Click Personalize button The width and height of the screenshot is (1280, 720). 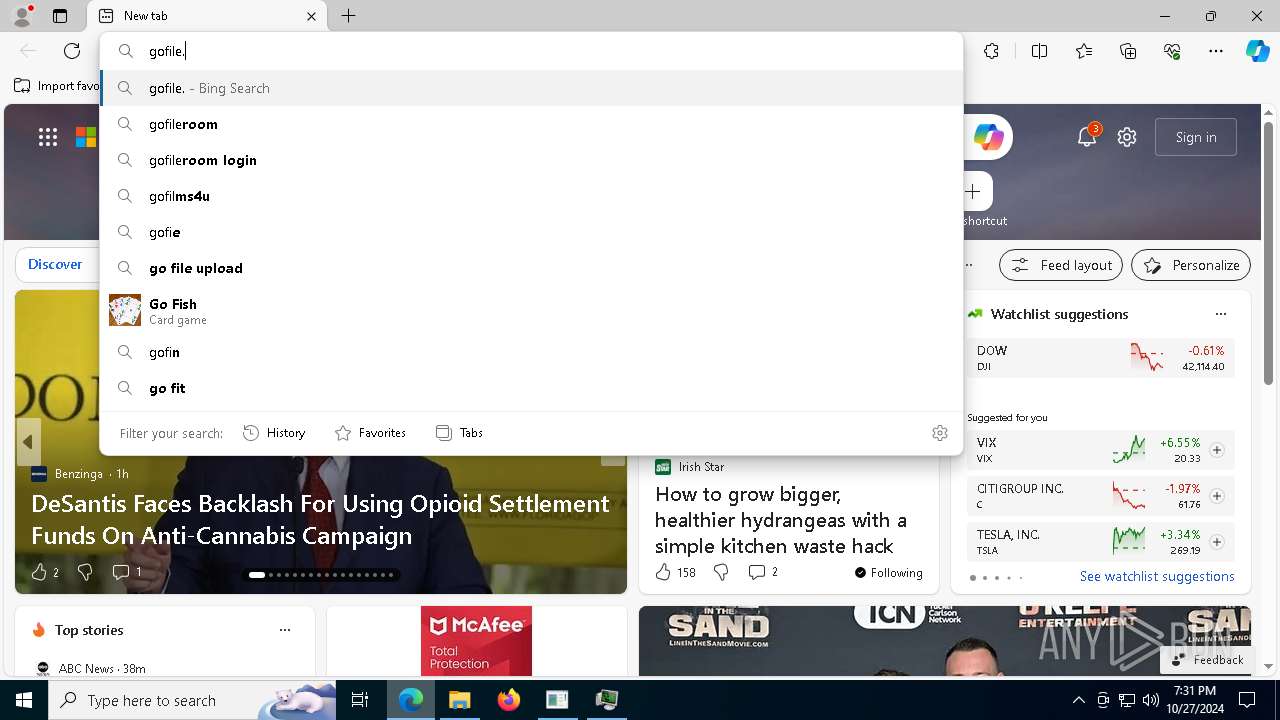[1191, 265]
